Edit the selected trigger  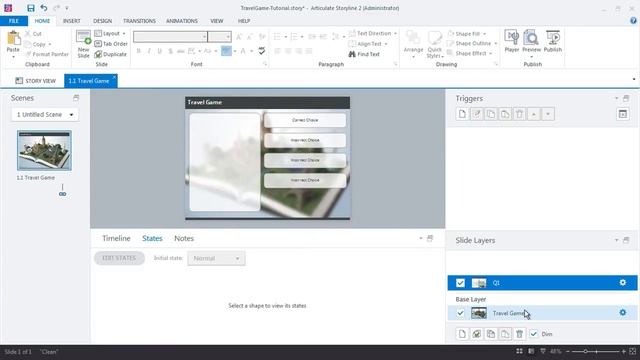476,114
